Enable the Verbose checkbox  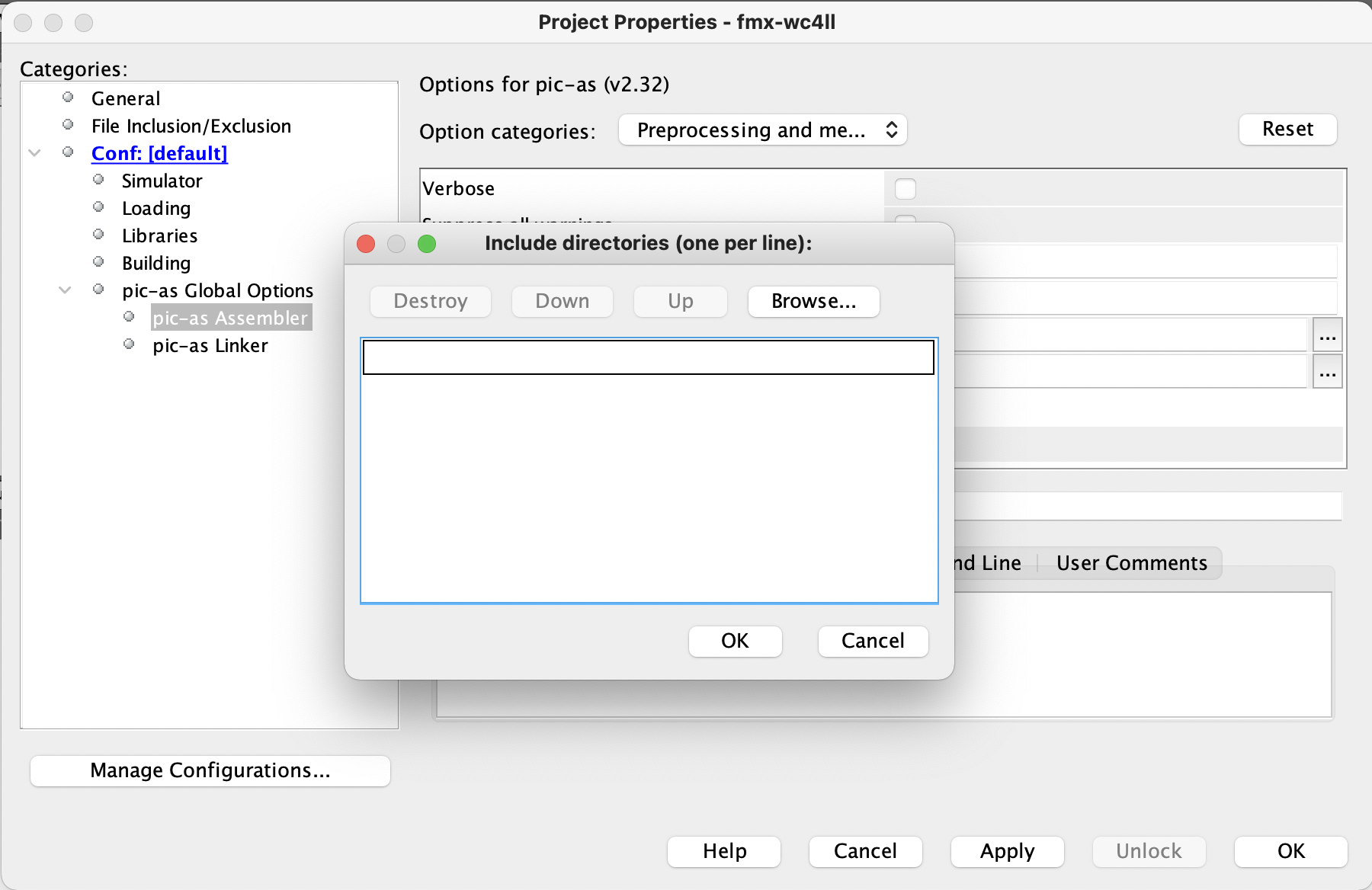[x=906, y=189]
